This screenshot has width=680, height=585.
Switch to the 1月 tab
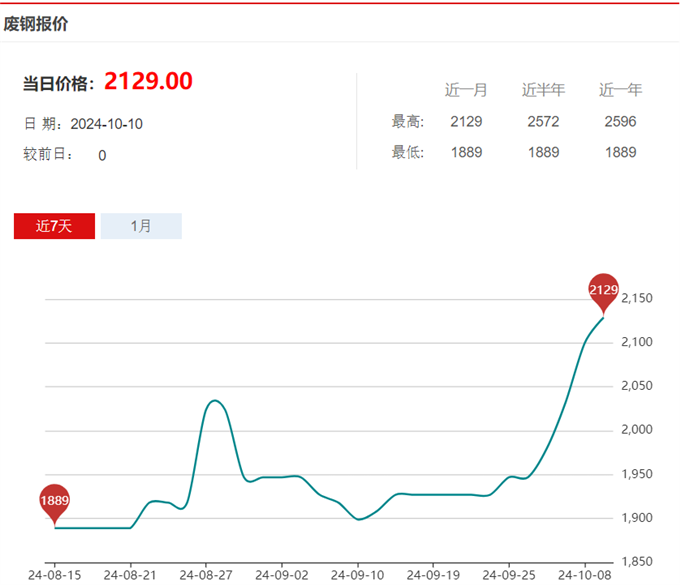coord(141,226)
